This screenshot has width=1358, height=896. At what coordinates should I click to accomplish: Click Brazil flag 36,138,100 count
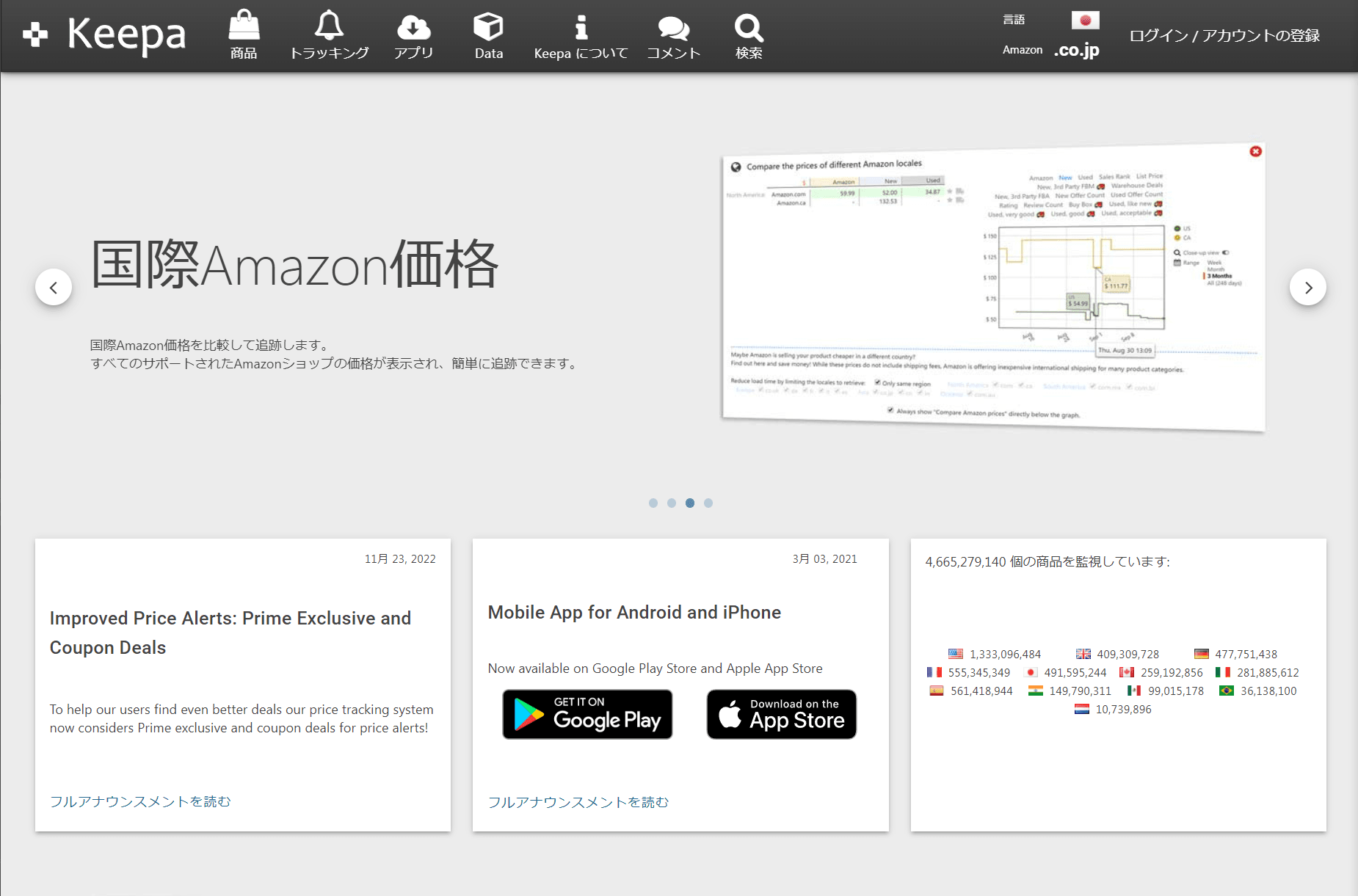[x=1258, y=691]
